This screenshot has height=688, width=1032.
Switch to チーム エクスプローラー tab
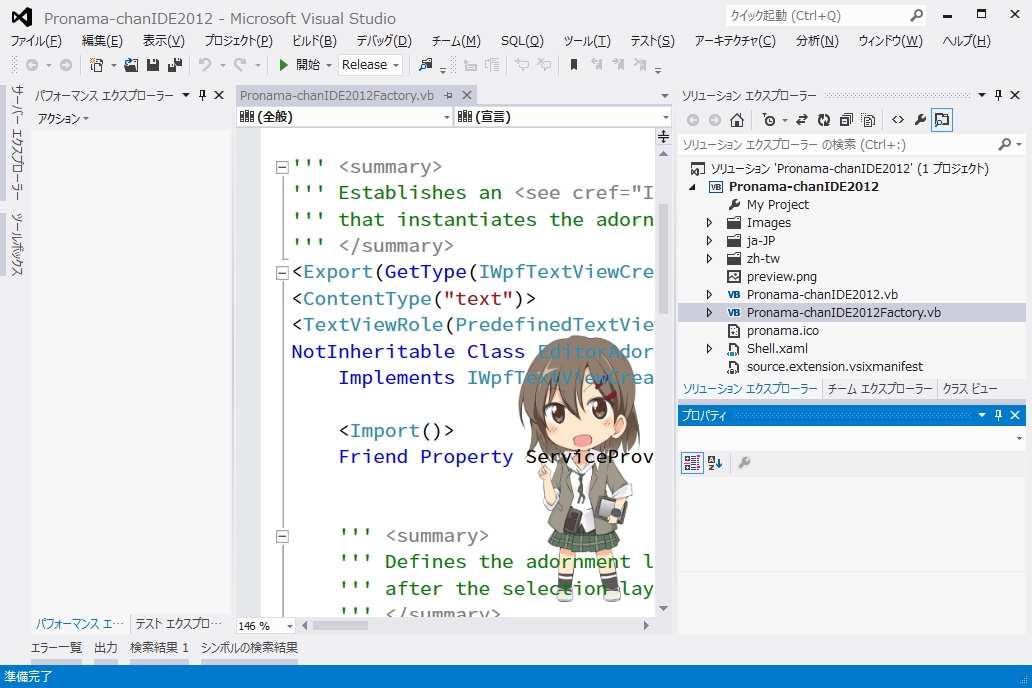click(x=879, y=389)
